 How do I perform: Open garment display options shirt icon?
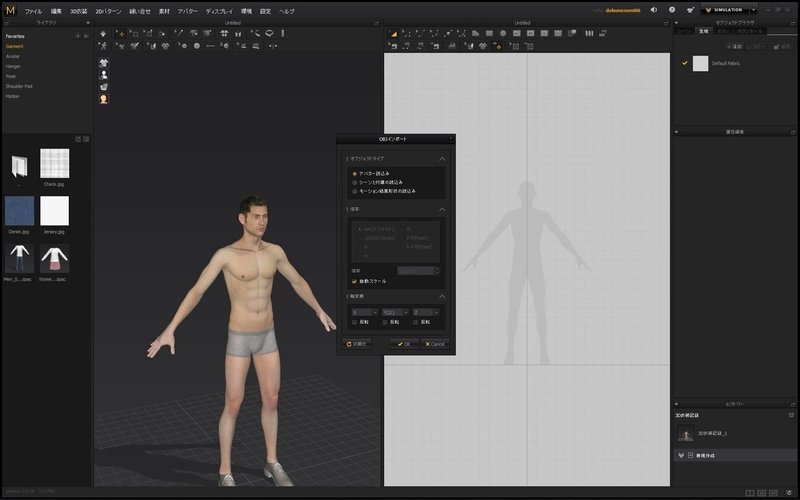pyautogui.click(x=104, y=63)
